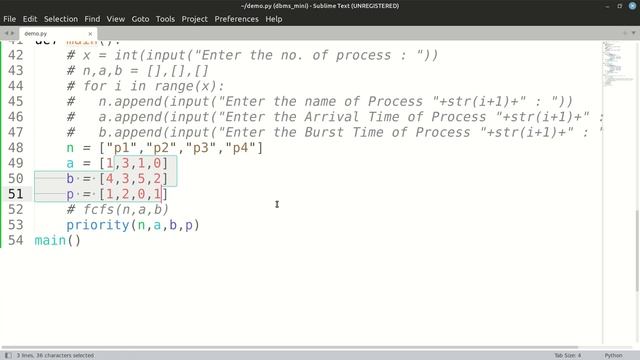Change Tab Size setting in status bar

(567, 356)
